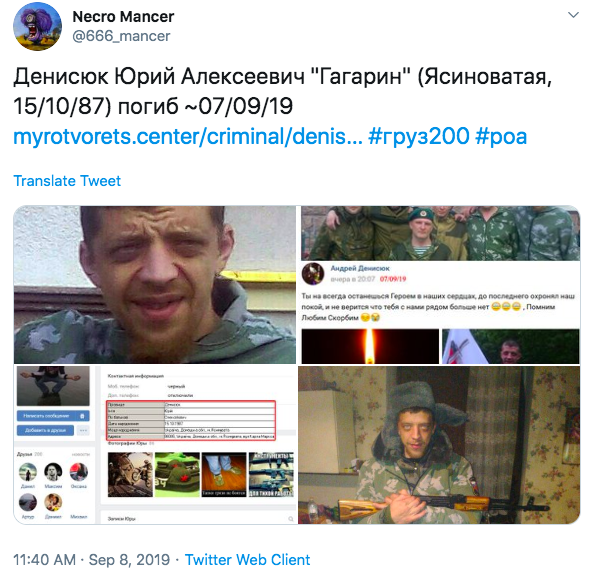The width and height of the screenshot is (596, 576).
Task: Open the Twitter Web Client source link
Action: (247, 560)
